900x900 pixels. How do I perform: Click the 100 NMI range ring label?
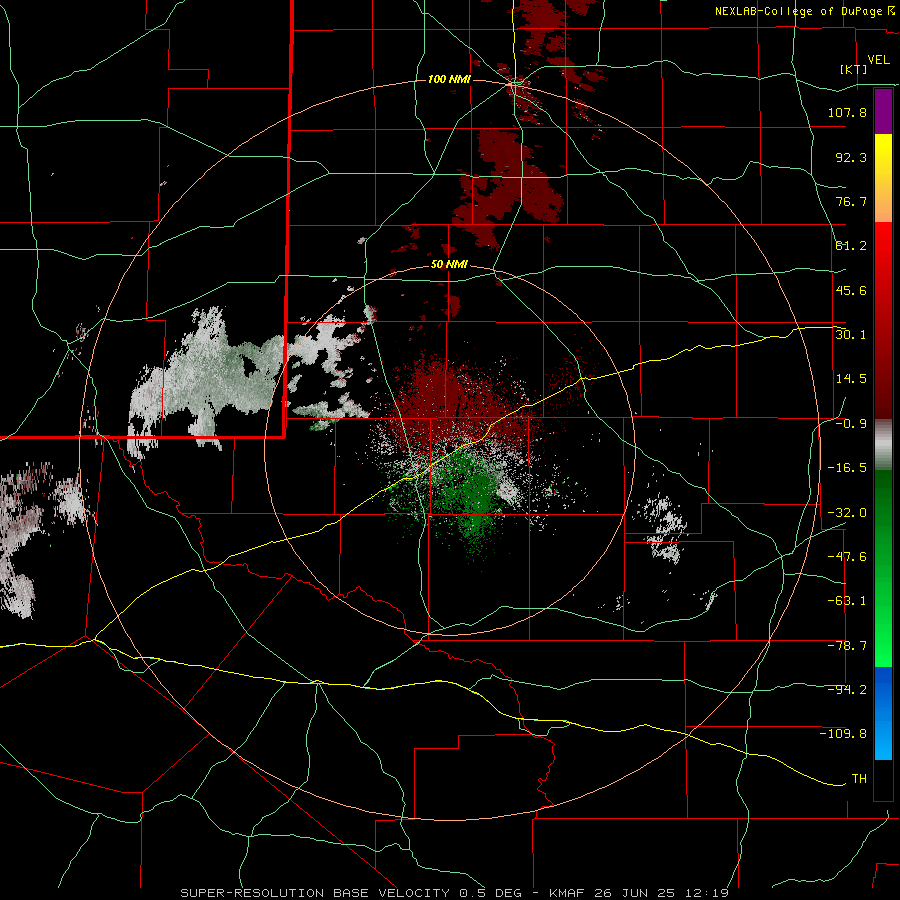coord(449,79)
